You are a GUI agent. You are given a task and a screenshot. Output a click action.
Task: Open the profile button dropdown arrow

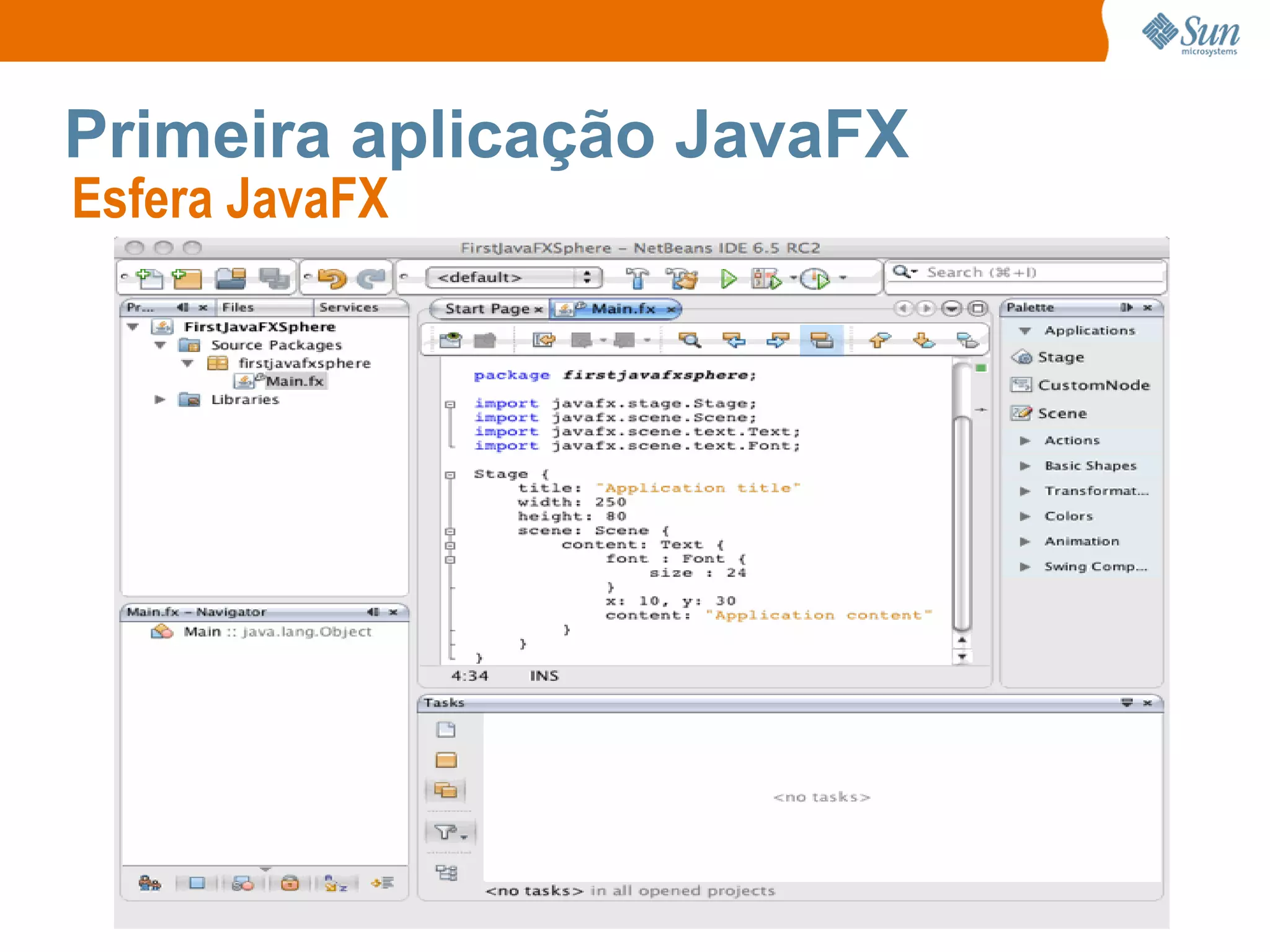pyautogui.click(x=843, y=278)
